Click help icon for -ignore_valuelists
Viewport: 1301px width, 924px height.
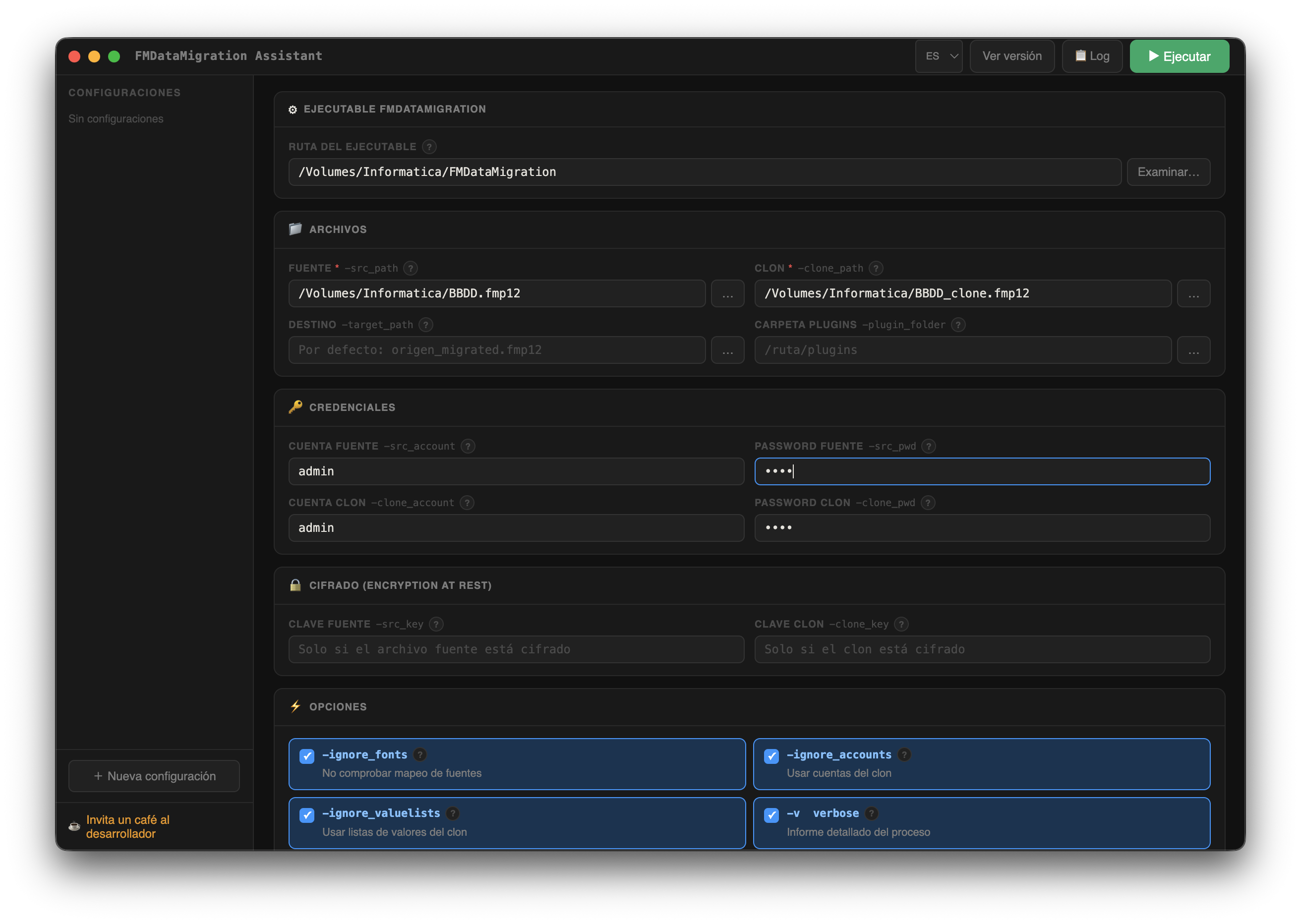point(453,813)
